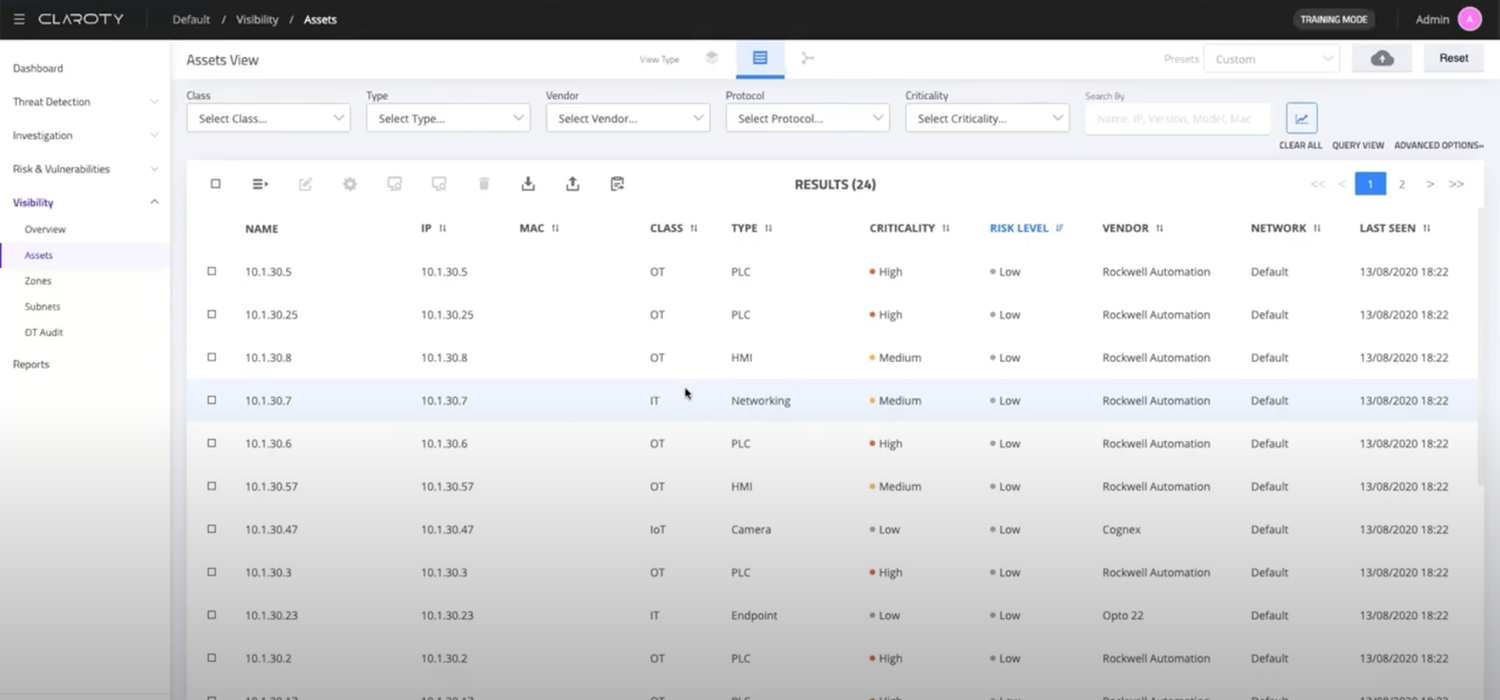
Task: Click the cloud upload icon near Presets
Action: [x=1381, y=58]
